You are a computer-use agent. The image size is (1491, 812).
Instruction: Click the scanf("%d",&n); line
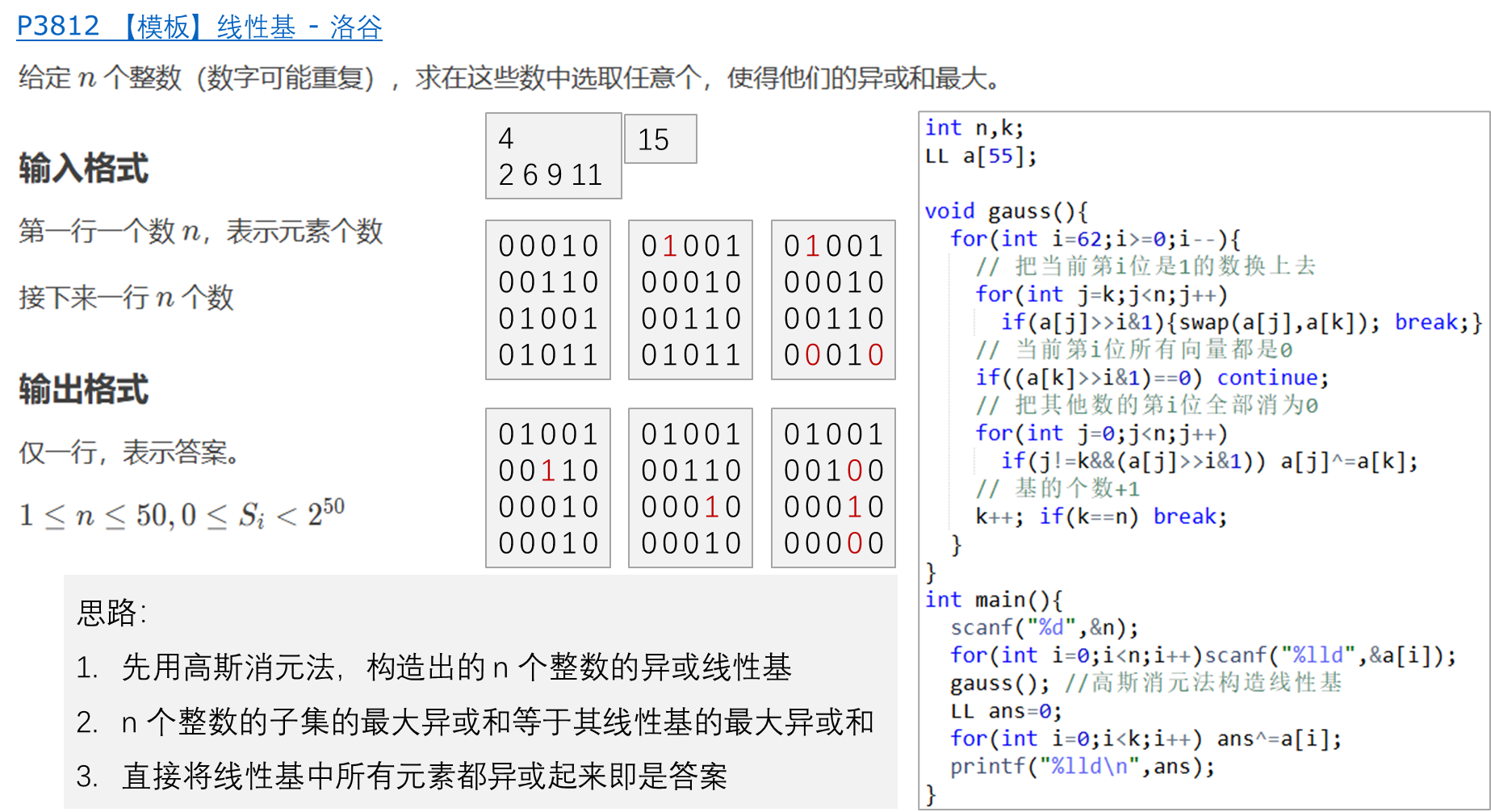point(1045,627)
